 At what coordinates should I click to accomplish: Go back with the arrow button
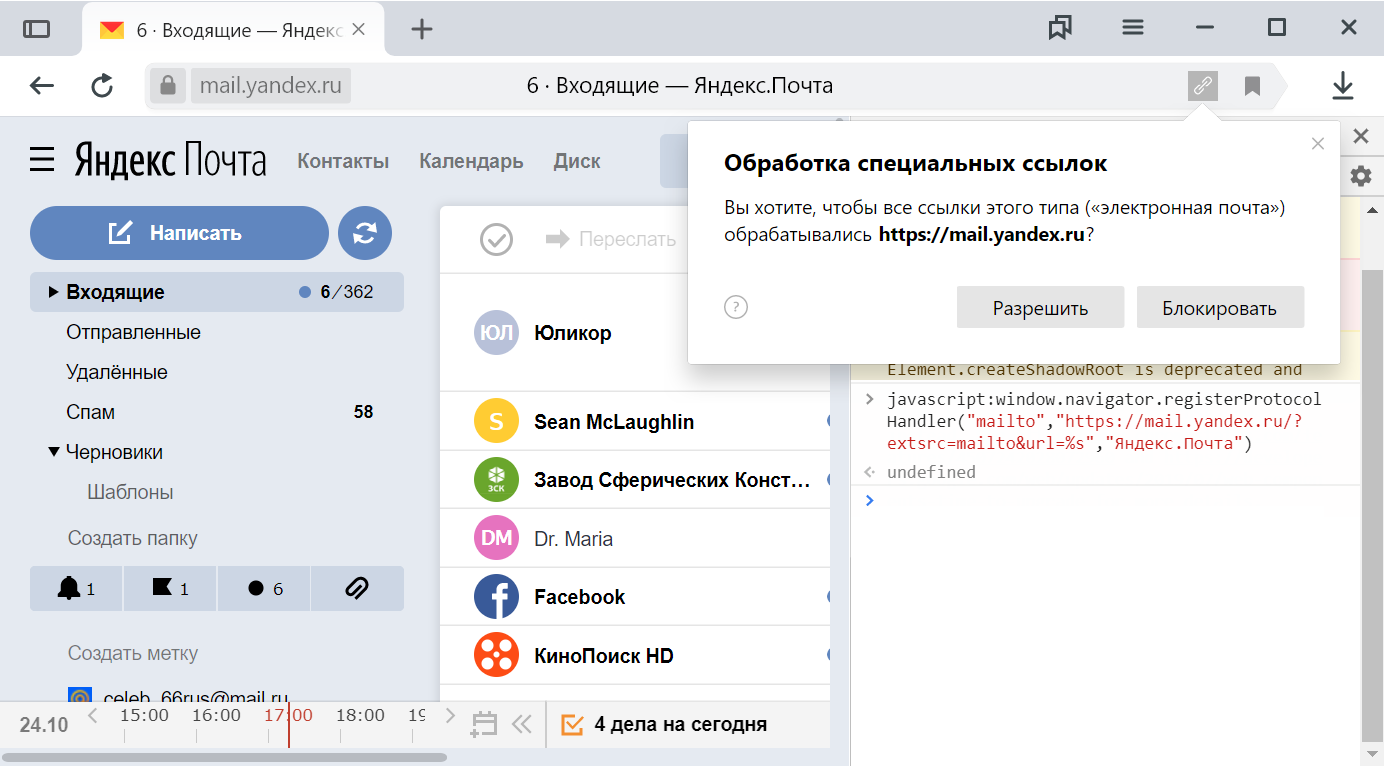click(x=42, y=86)
